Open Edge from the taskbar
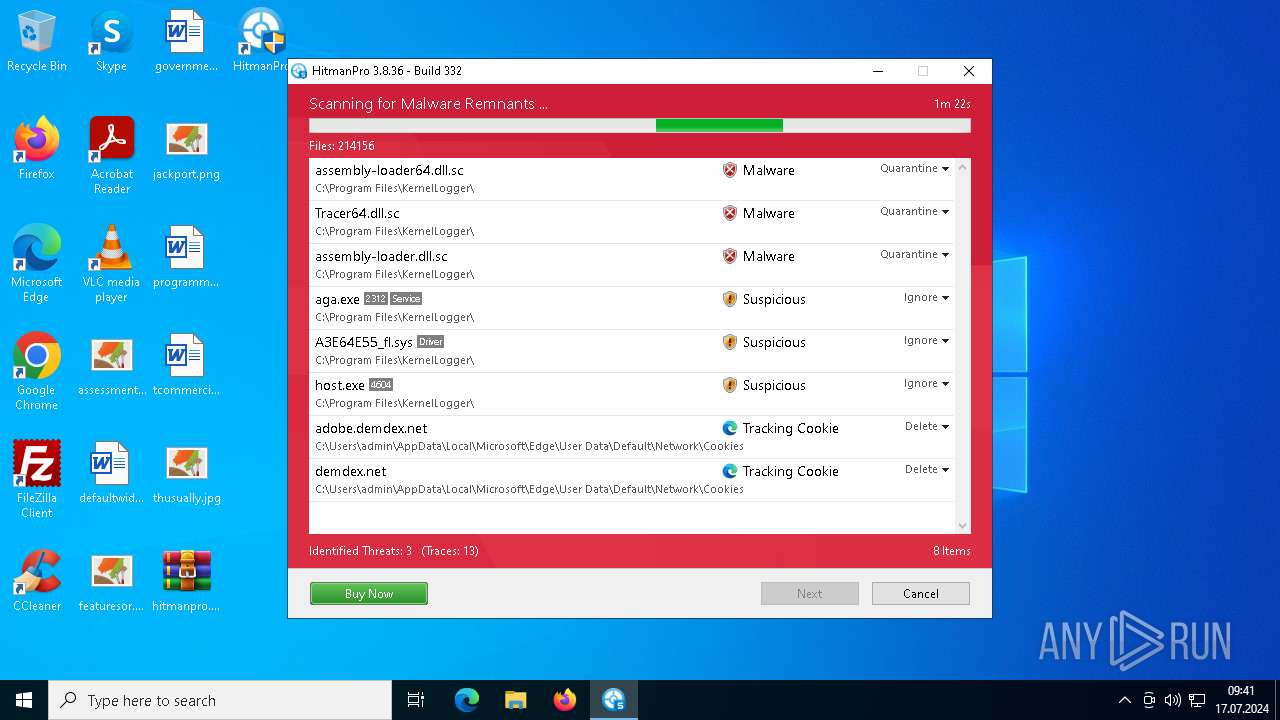The height and width of the screenshot is (720, 1280). pos(467,700)
